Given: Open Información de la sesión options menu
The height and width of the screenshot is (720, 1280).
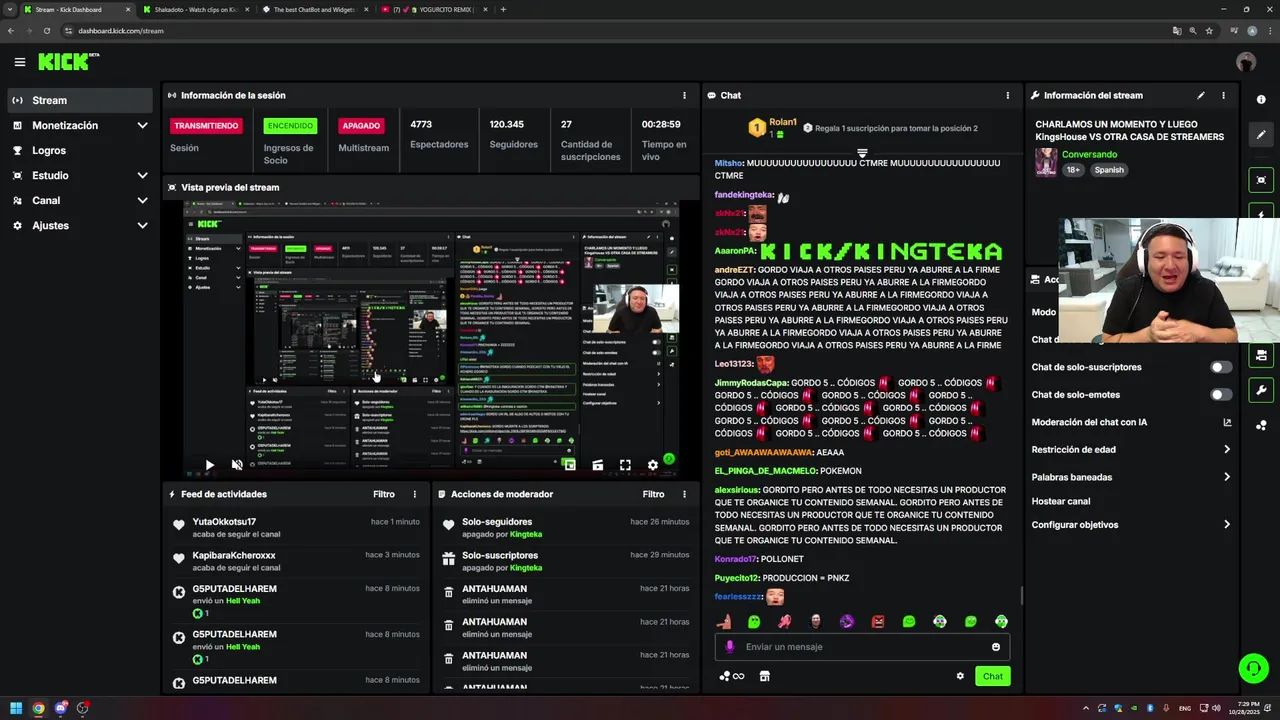Looking at the screenshot, I should (x=684, y=95).
